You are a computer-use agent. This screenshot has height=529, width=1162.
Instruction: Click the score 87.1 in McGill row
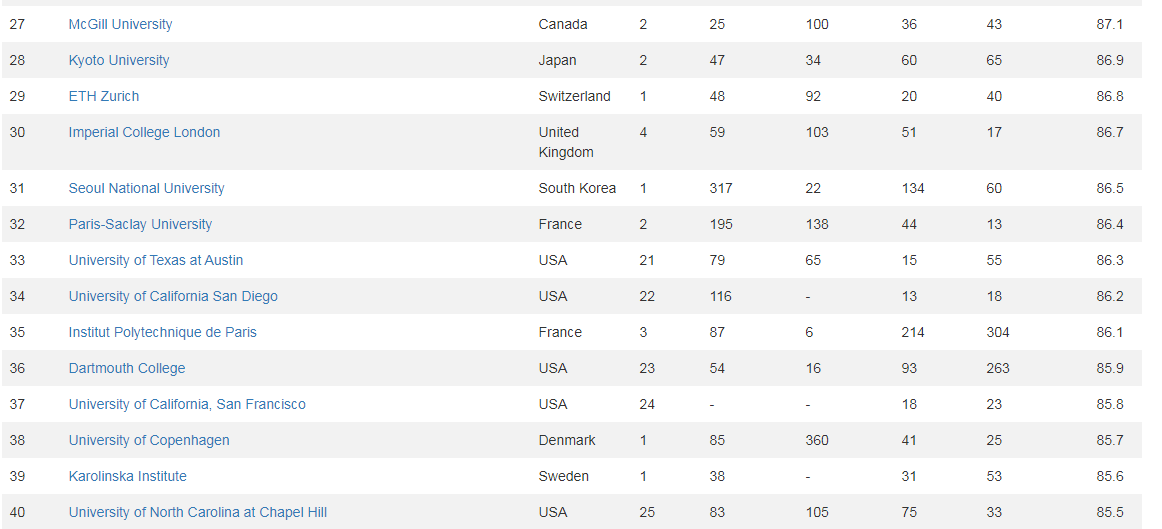point(1109,24)
